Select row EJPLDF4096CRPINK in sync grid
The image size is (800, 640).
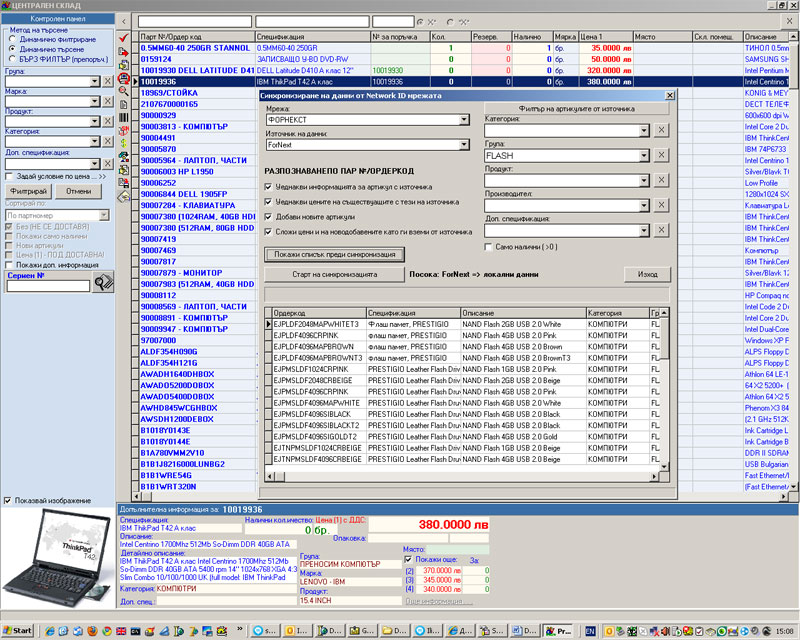463,335
